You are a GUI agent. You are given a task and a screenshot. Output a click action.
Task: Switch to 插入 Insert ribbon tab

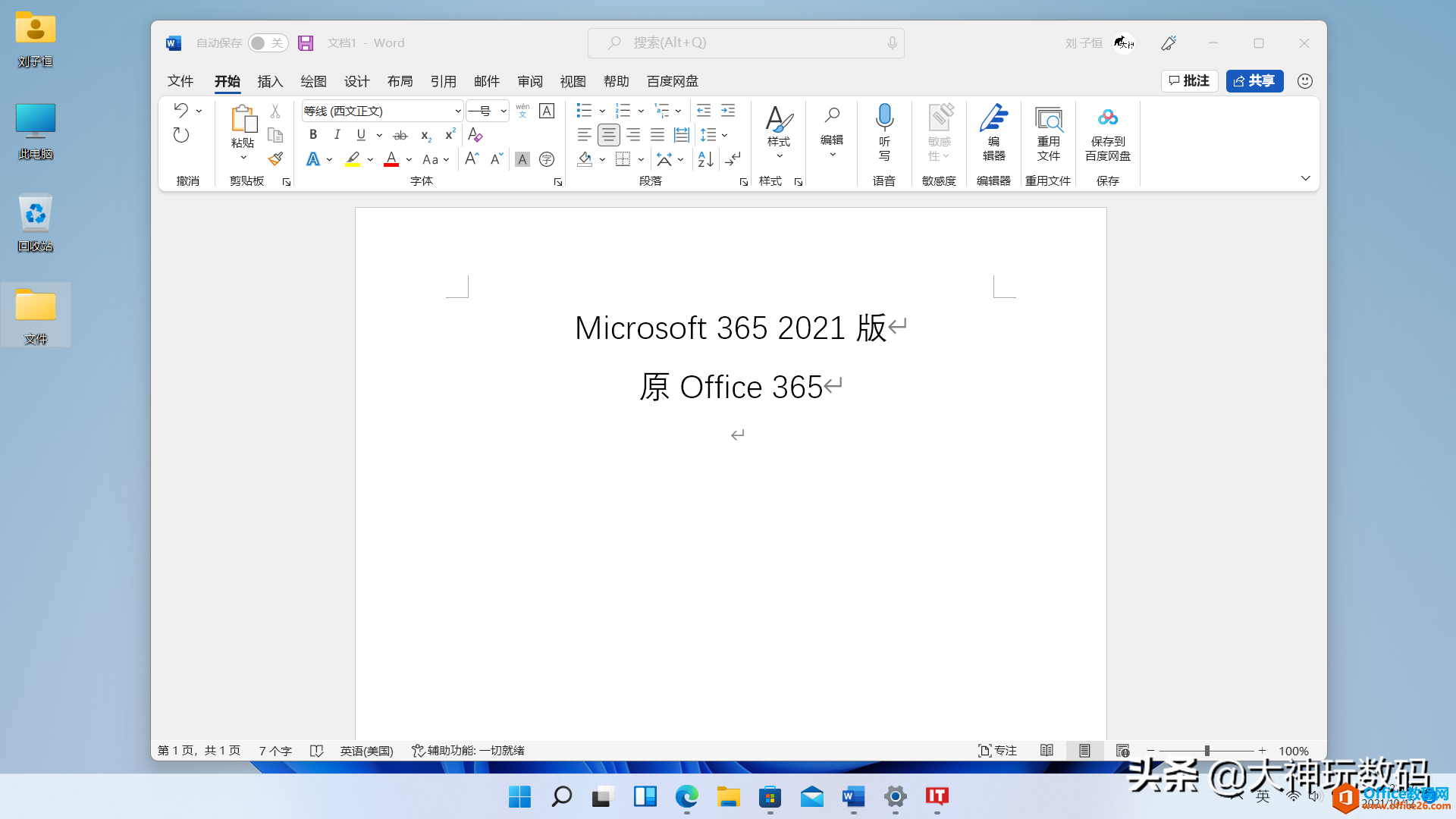[x=269, y=81]
